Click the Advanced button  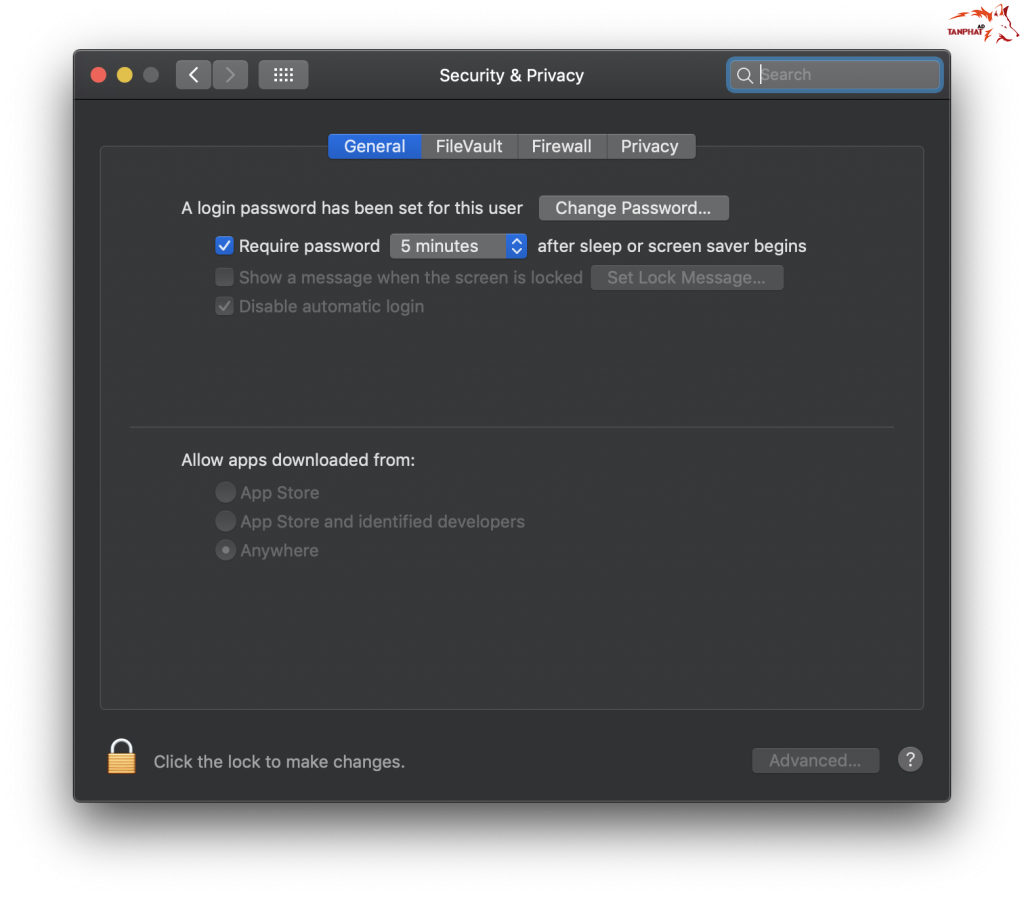[815, 761]
